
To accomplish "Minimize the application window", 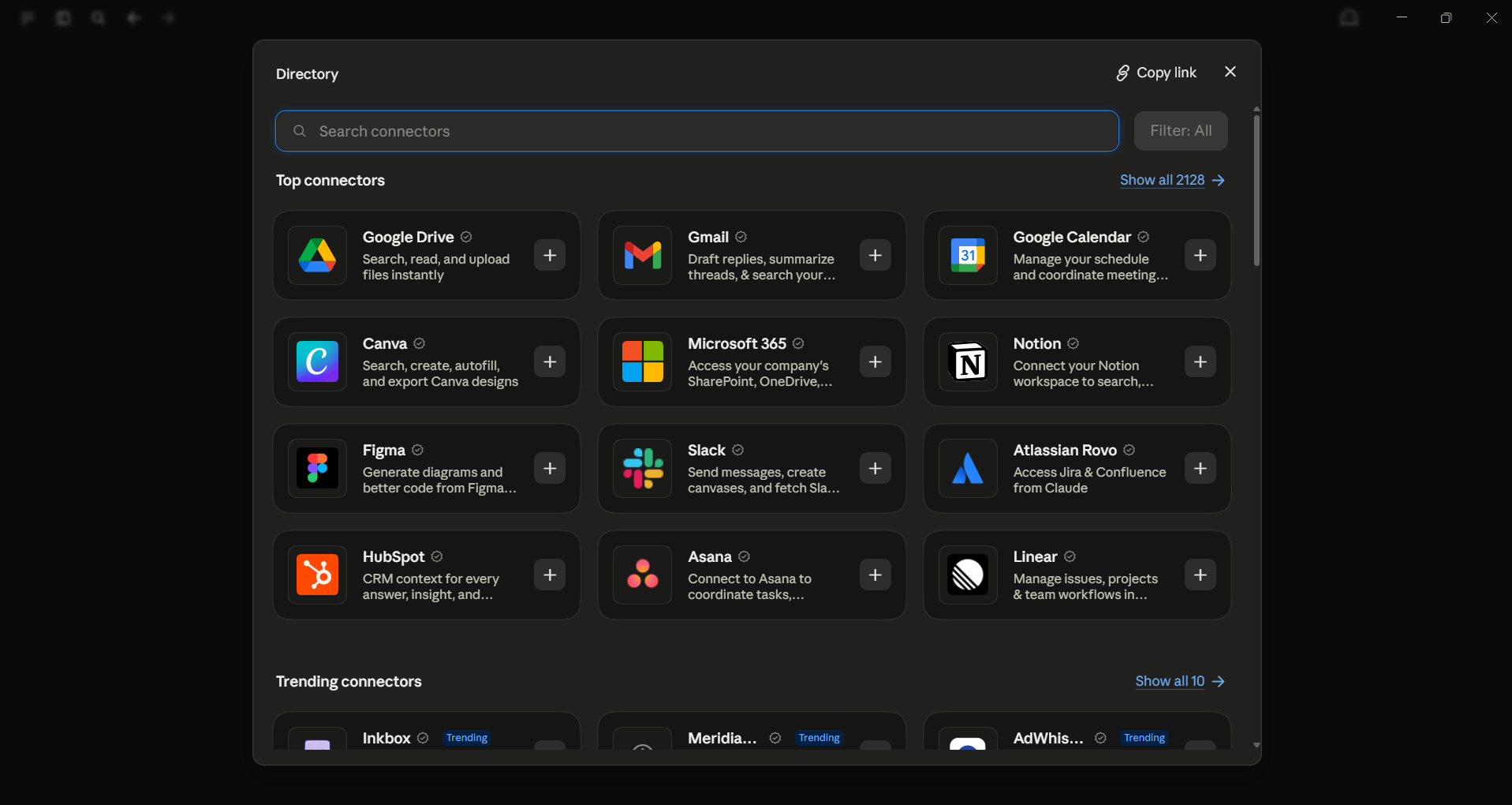I will (x=1402, y=17).
